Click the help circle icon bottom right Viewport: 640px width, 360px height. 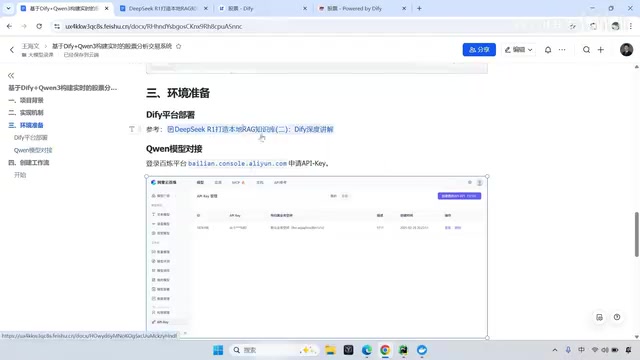[617, 317]
